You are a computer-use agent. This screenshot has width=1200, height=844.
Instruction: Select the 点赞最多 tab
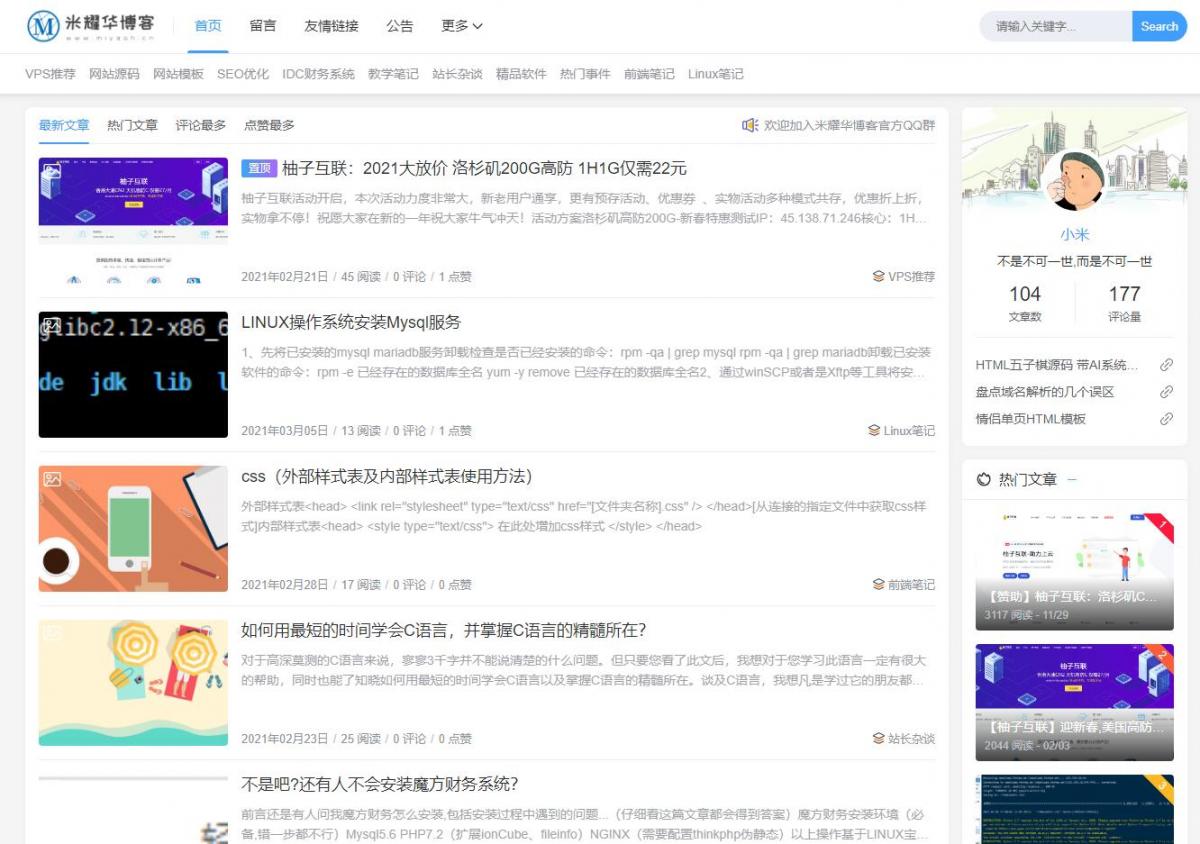pyautogui.click(x=269, y=125)
